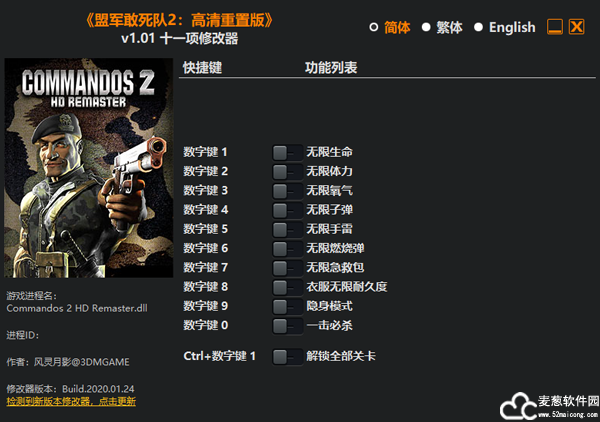Image resolution: width=600 pixels, height=422 pixels.
Task: Turn on 无限氧气 switch
Action: 287,191
